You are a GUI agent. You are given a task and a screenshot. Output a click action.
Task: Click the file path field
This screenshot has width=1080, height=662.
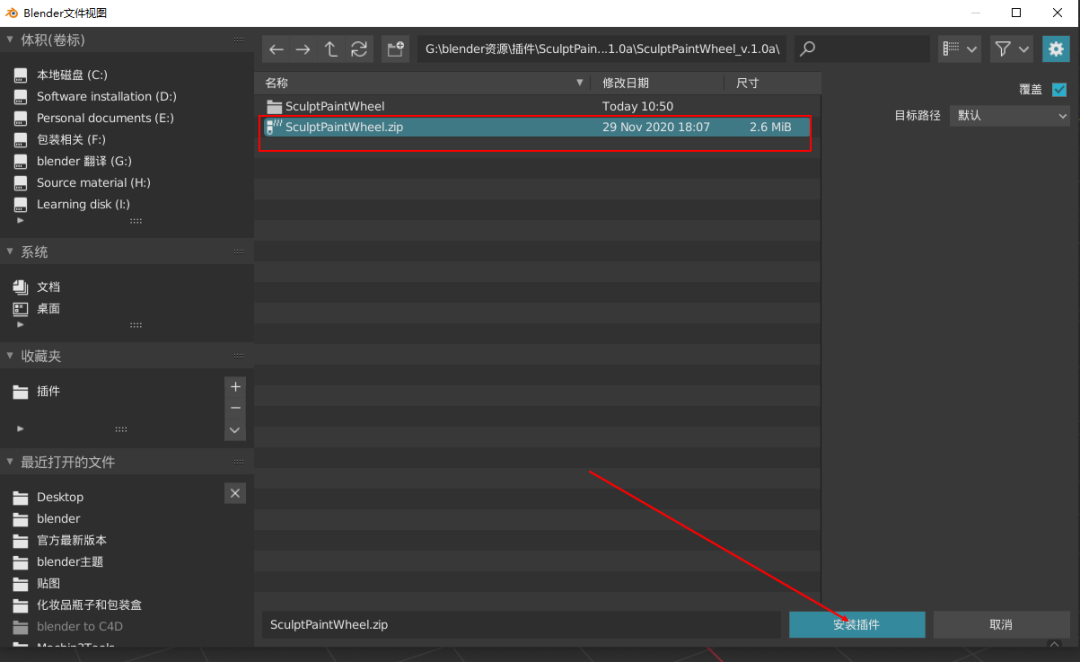coord(602,49)
